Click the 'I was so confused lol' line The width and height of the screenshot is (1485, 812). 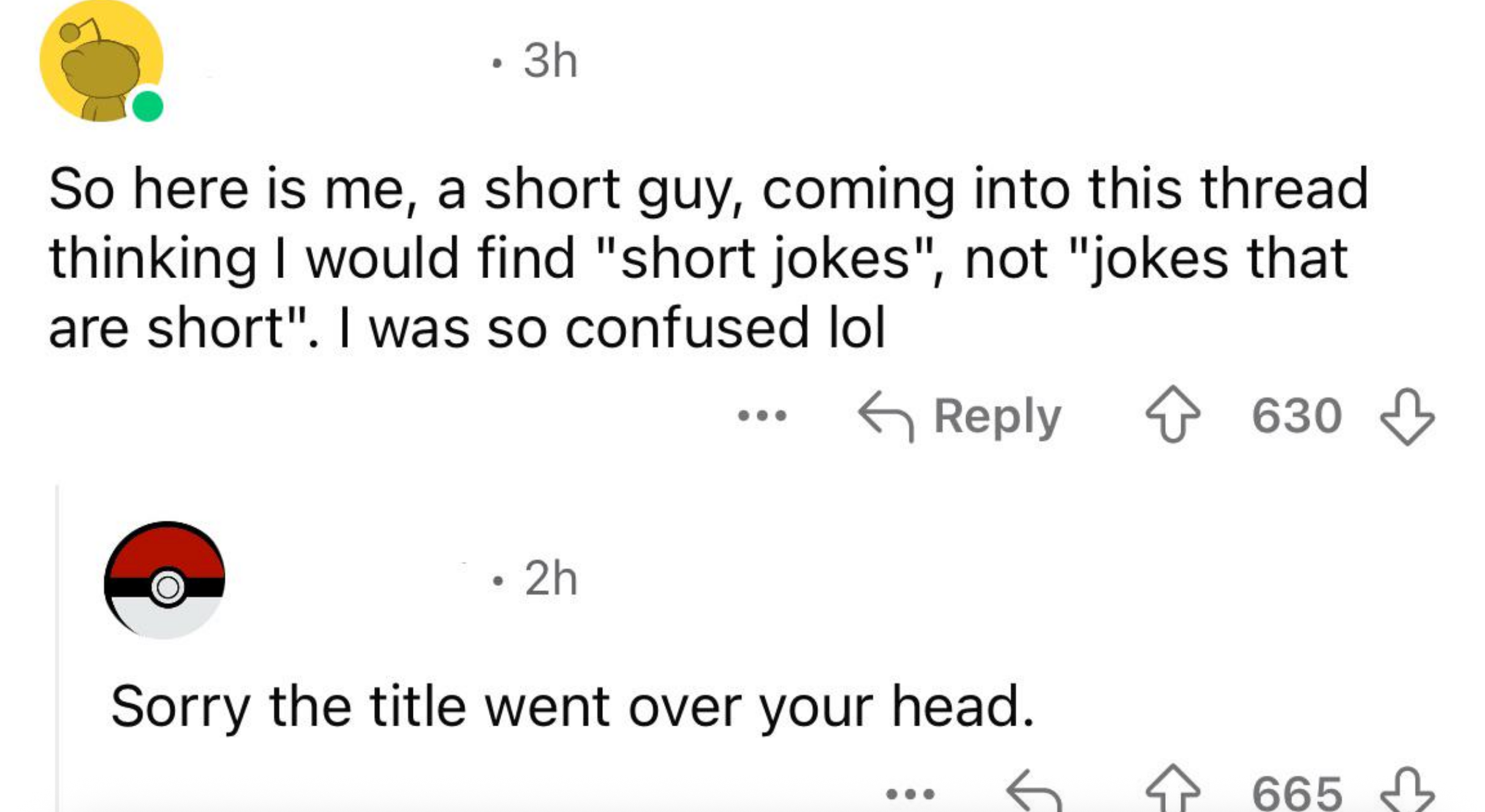[x=613, y=328]
